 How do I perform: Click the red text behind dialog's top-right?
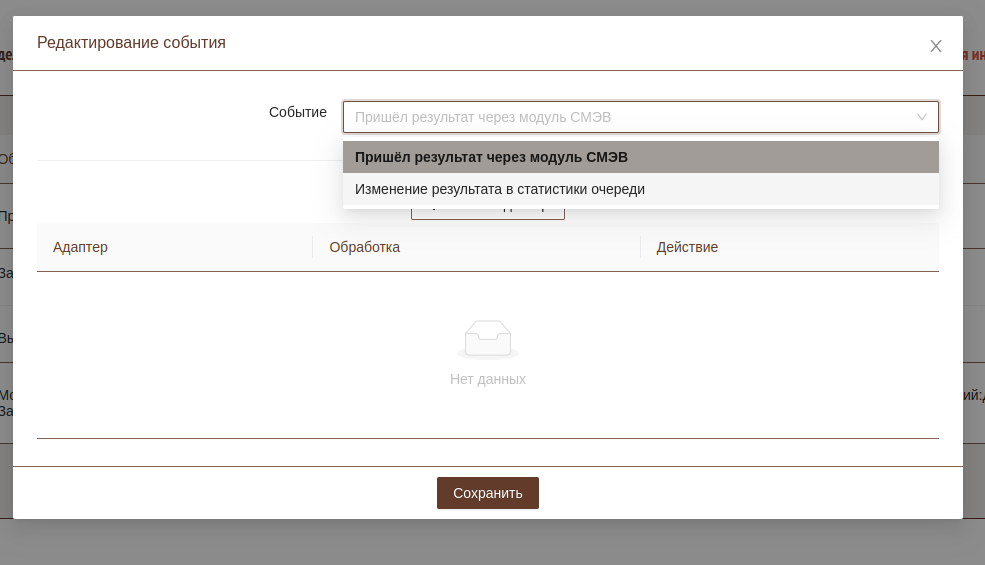tap(974, 55)
